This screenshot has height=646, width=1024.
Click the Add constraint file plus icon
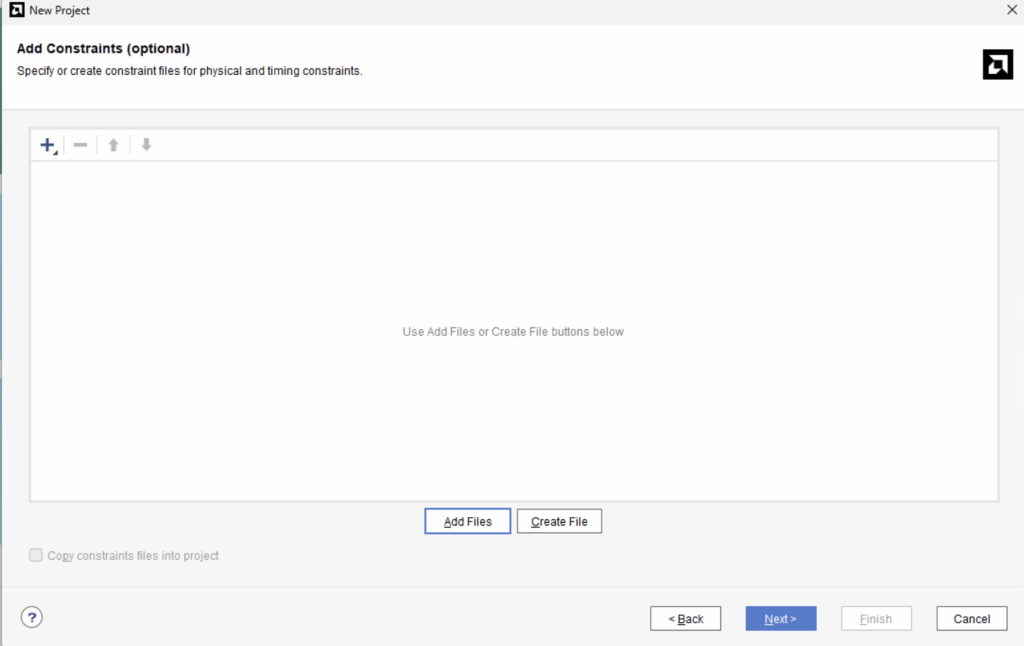click(x=47, y=145)
